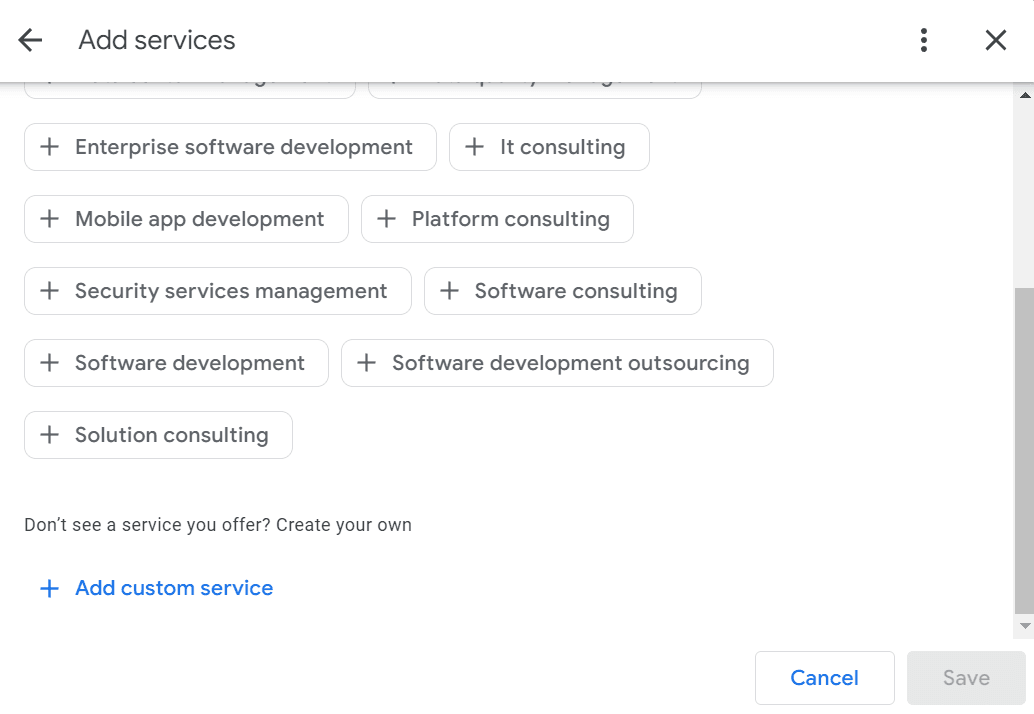The width and height of the screenshot is (1034, 714).
Task: Click the scrollbar up arrow
Action: (1025, 95)
